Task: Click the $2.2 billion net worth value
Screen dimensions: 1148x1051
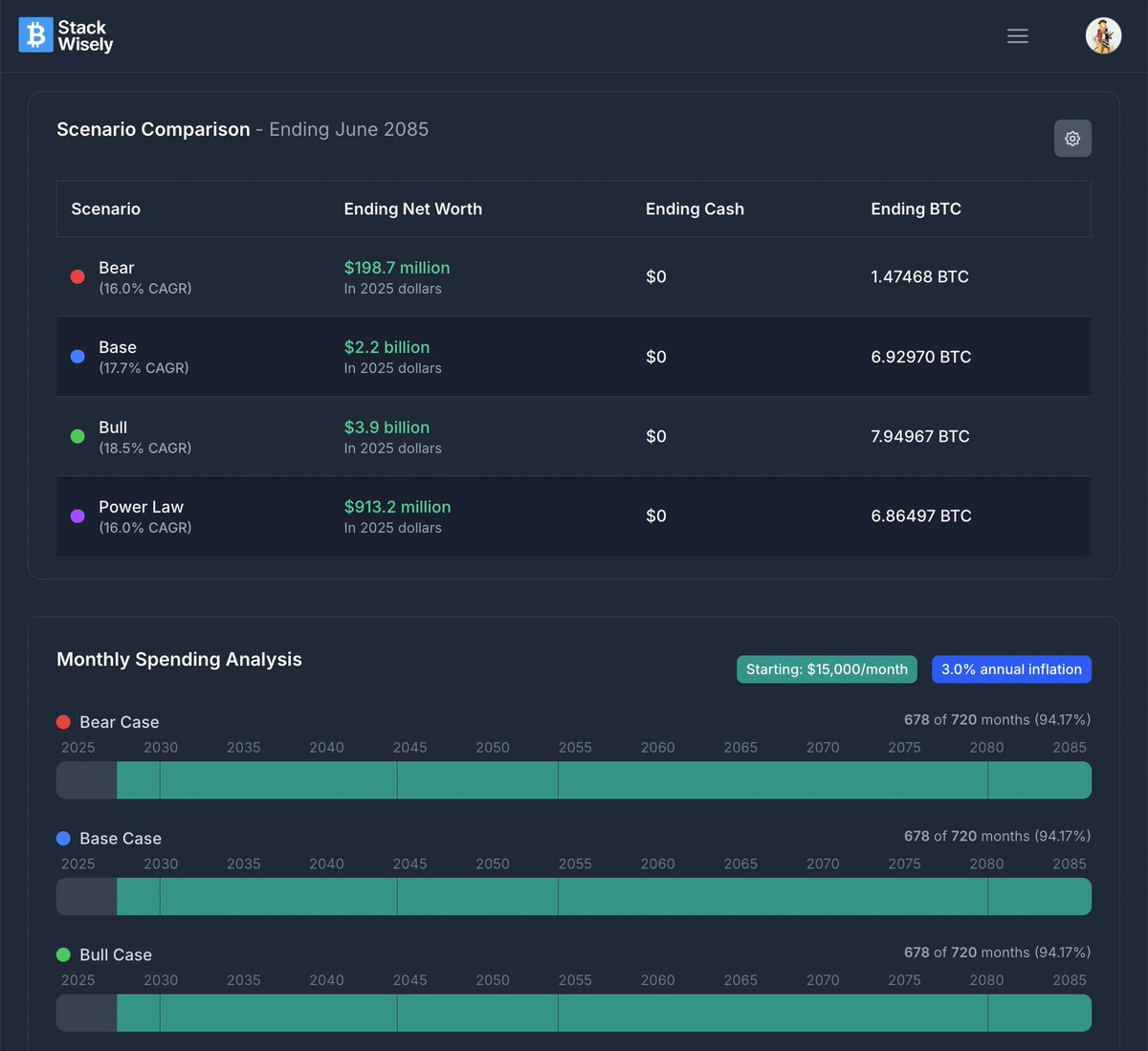Action: coord(386,347)
